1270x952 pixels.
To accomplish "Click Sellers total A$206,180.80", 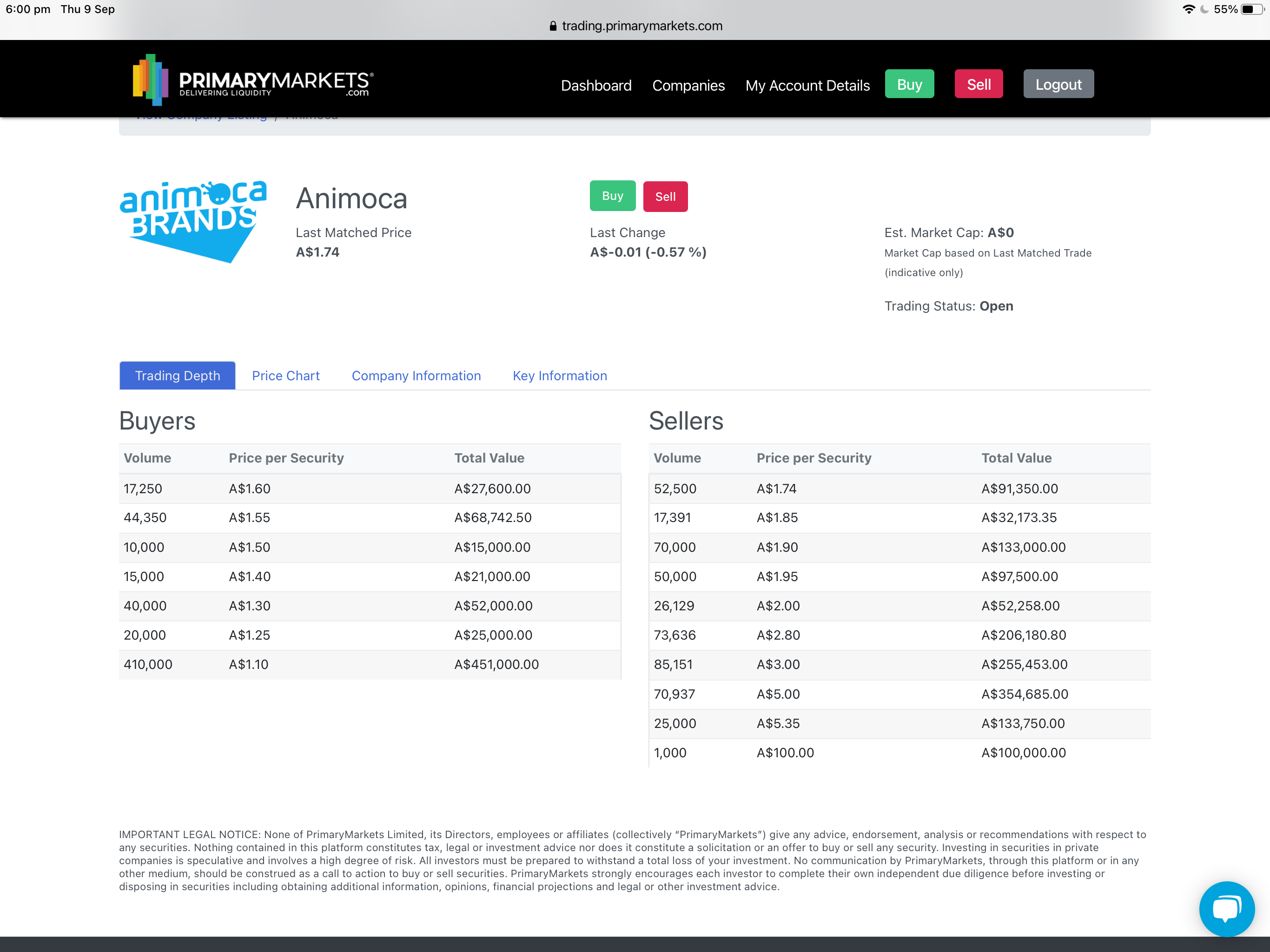I will tap(1024, 635).
